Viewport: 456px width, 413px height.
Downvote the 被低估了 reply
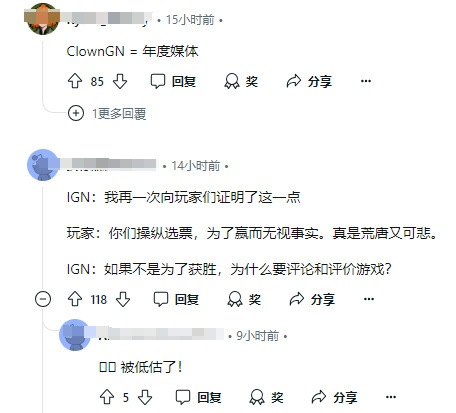(145, 397)
